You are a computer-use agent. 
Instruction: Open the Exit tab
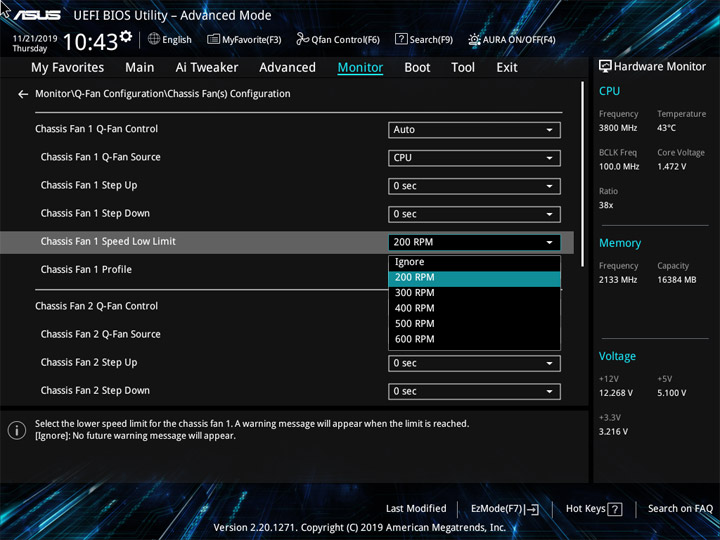coord(507,68)
